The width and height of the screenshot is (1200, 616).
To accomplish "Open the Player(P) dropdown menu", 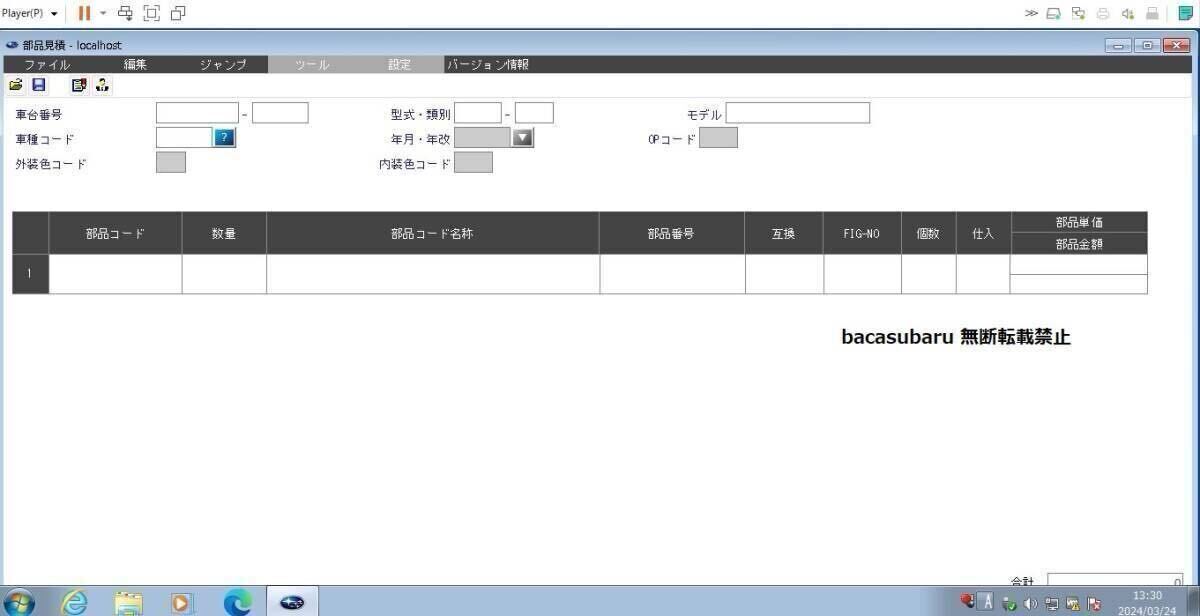I will (x=30, y=13).
